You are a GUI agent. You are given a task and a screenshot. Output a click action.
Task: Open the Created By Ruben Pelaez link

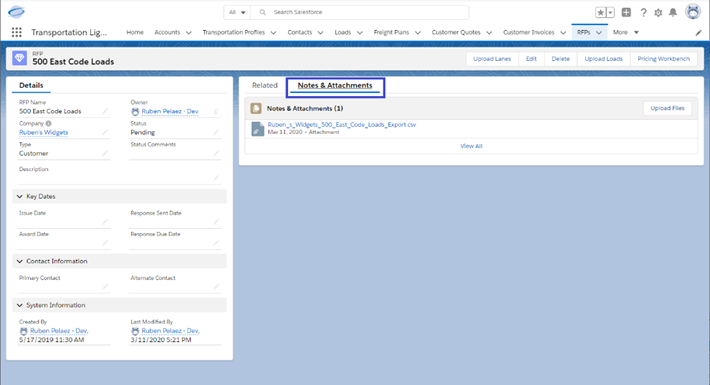pyautogui.click(x=59, y=331)
